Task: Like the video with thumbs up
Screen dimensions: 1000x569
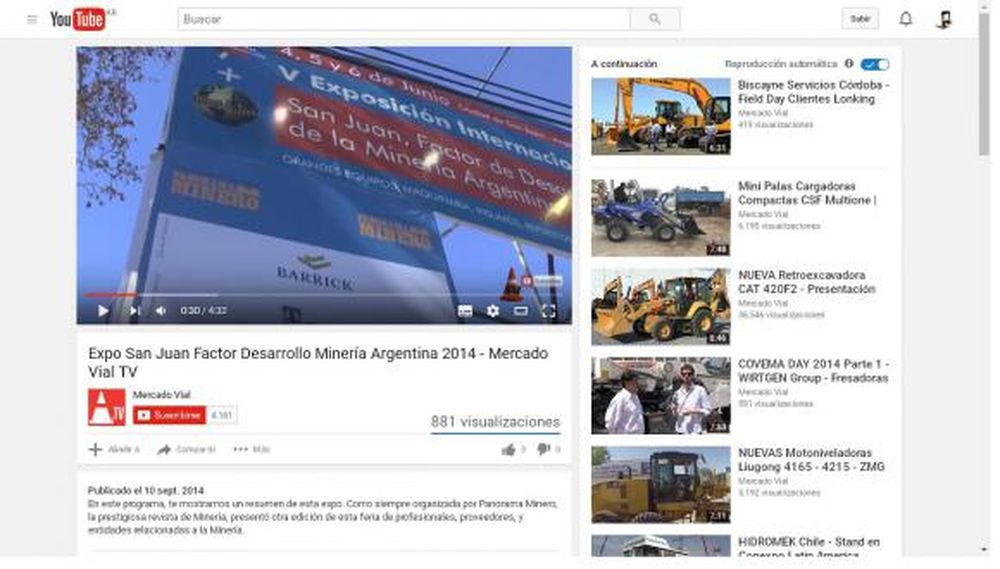Action: [x=508, y=450]
